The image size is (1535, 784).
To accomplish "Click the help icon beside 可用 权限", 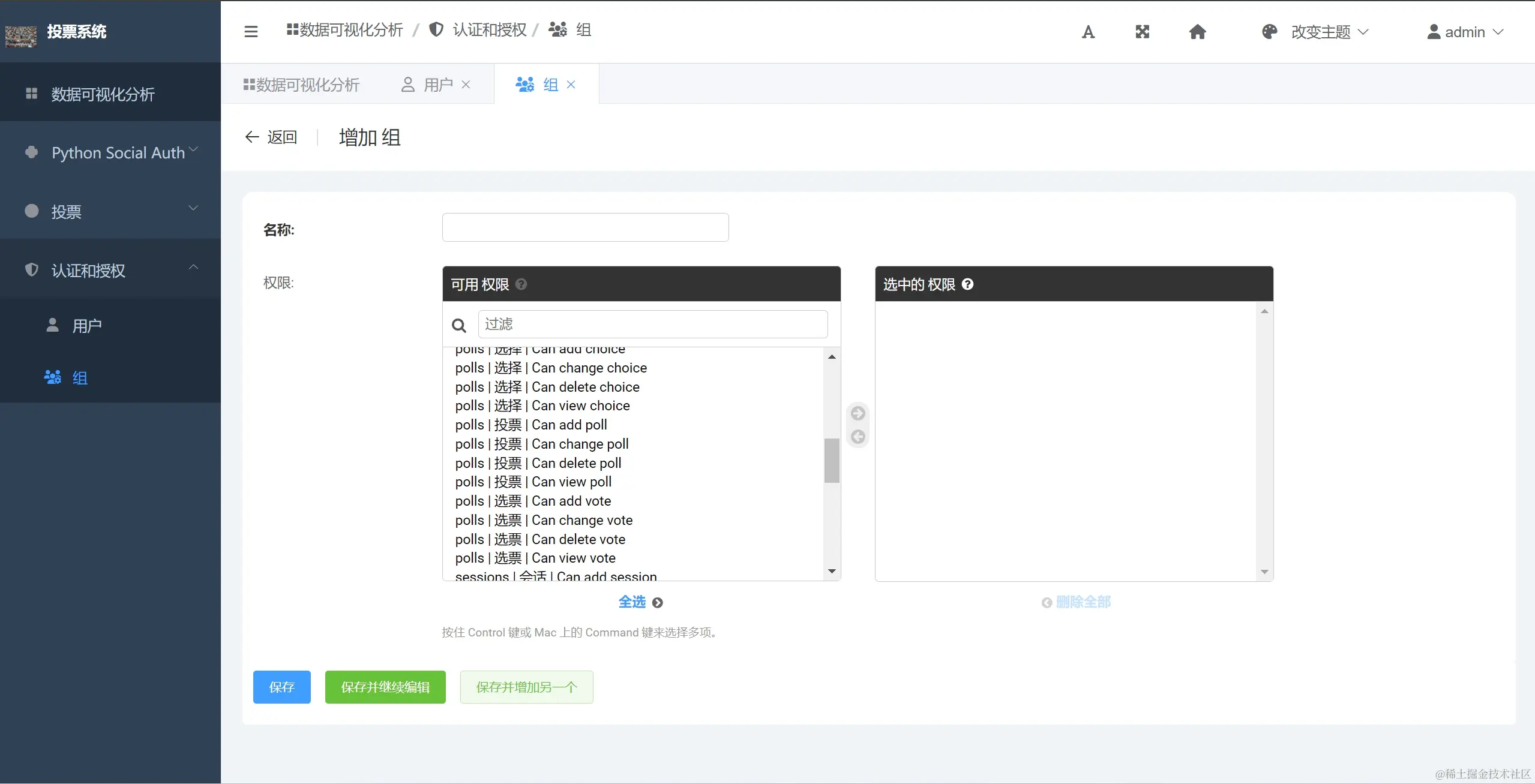I will pos(521,284).
